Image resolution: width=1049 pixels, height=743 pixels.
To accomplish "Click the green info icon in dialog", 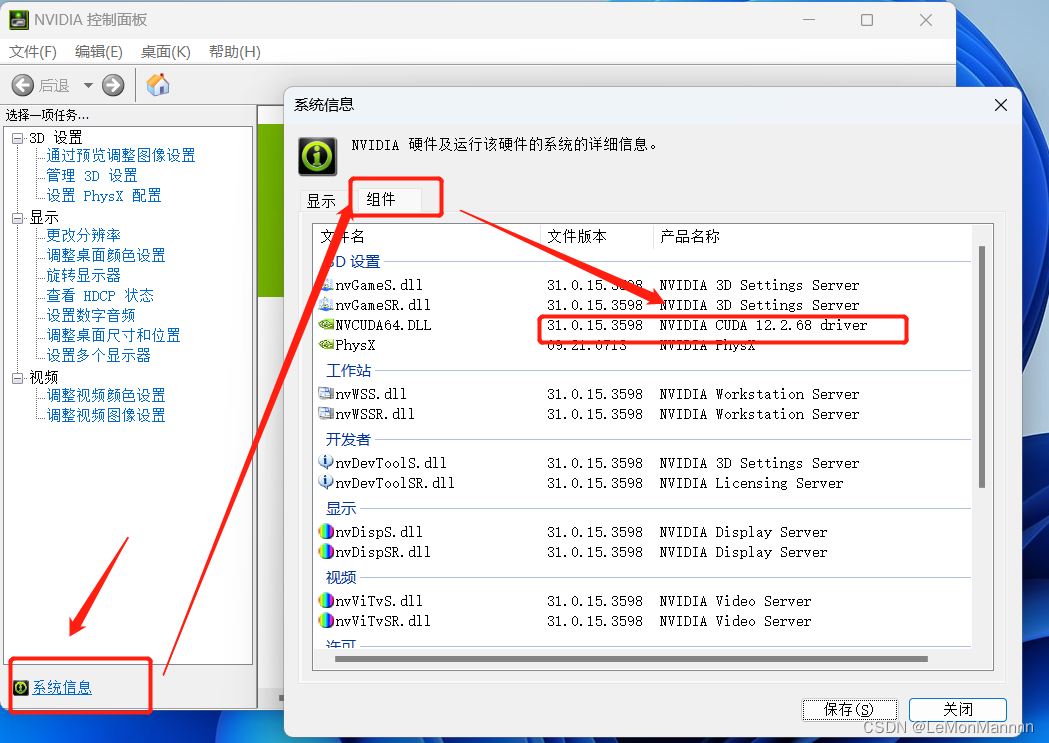I will pos(317,156).
